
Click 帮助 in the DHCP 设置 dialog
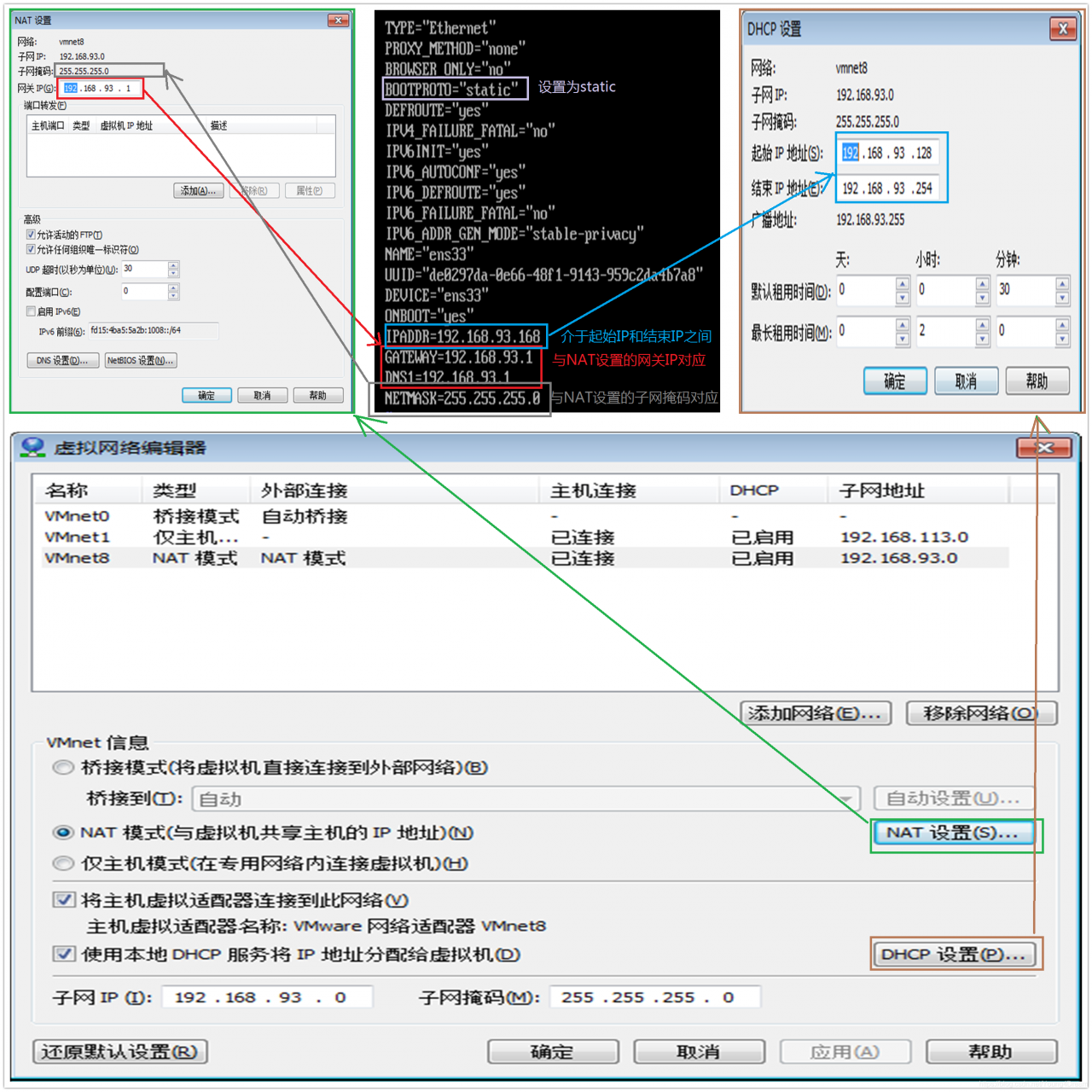pyautogui.click(x=1037, y=381)
